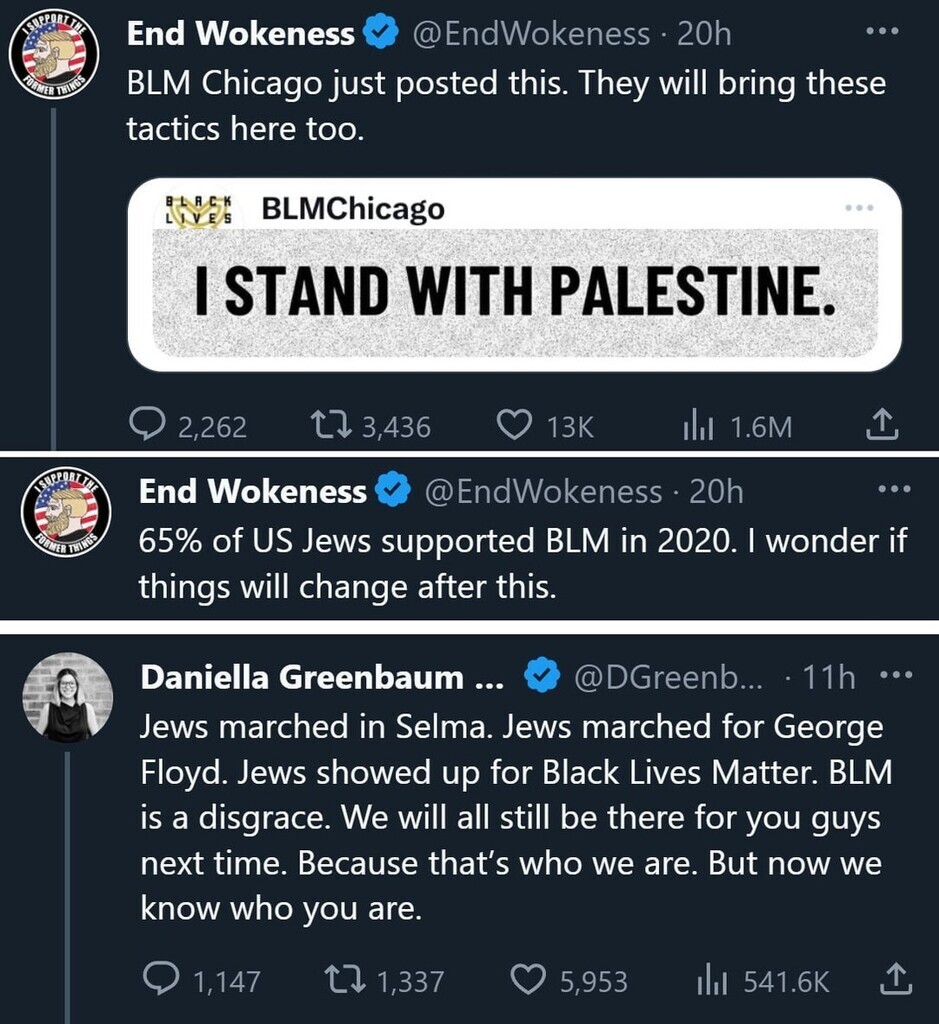Screen dimensions: 939x1024
Task: Like the tweet with 13K likes
Action: (x=514, y=427)
